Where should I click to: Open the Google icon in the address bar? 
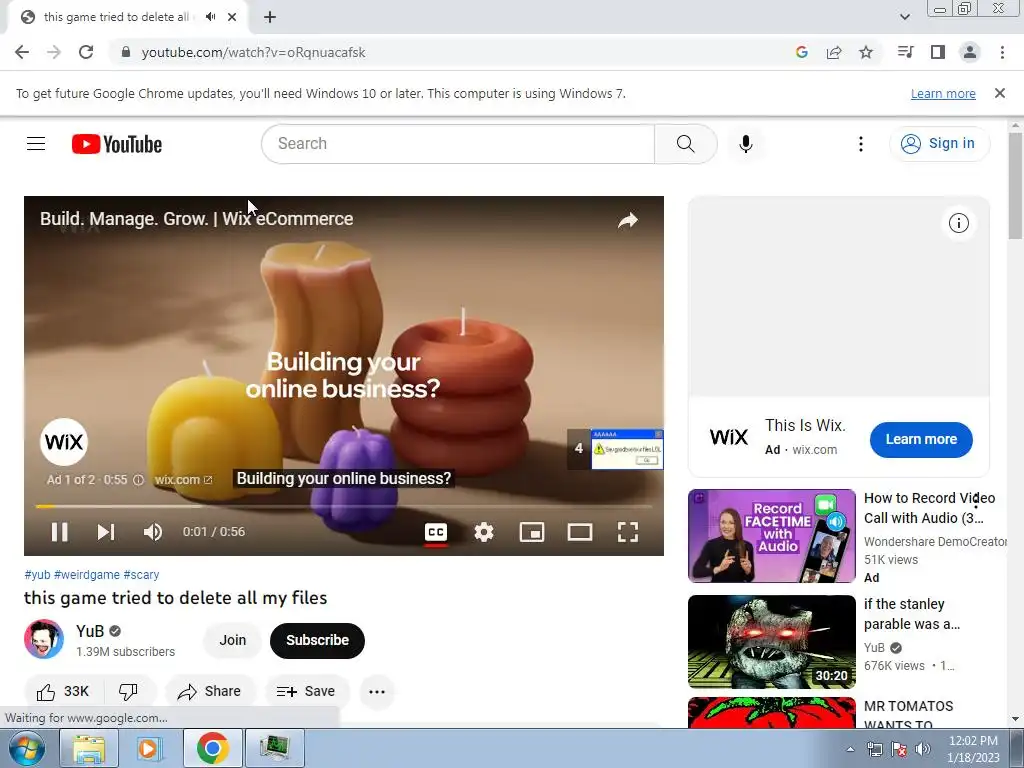click(802, 52)
